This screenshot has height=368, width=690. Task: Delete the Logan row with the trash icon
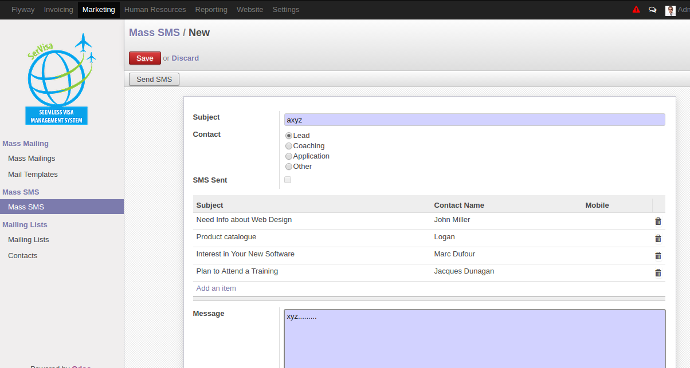coord(658,238)
